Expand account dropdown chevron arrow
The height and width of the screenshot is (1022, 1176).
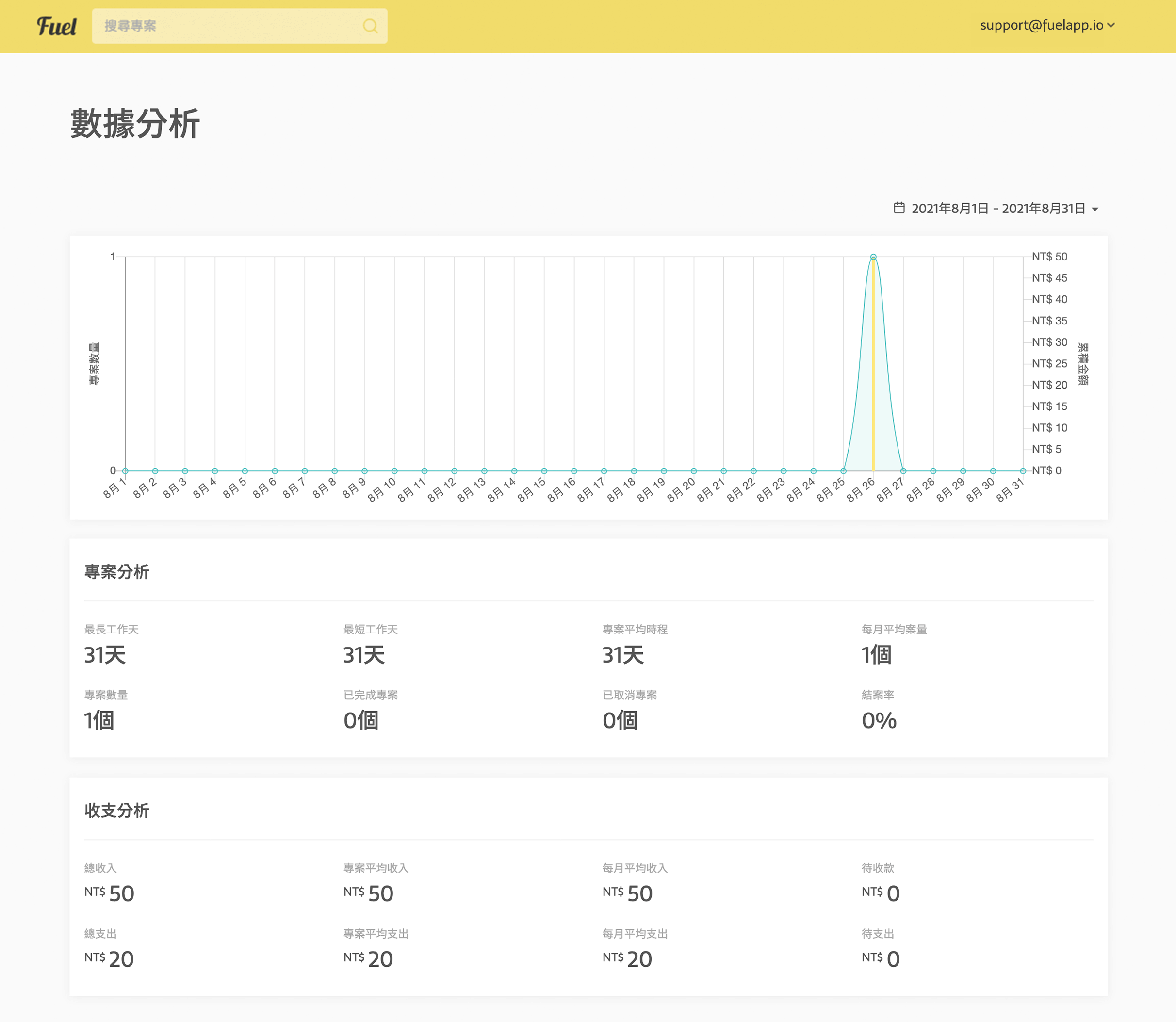tap(1111, 26)
